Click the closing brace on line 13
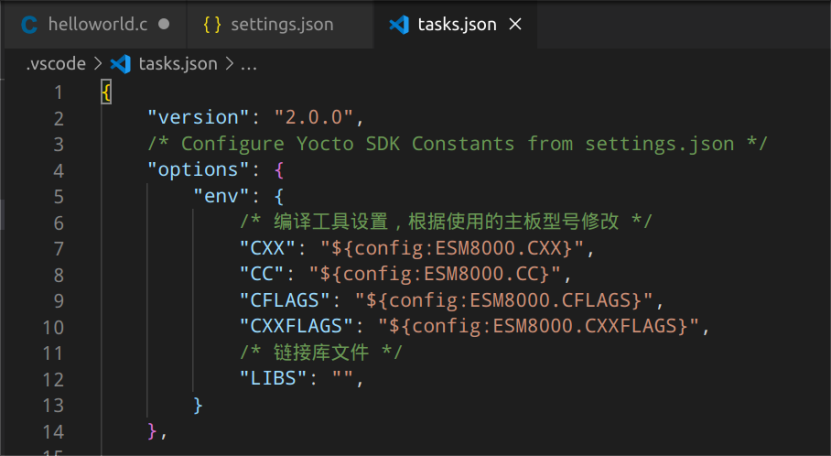Screen dimensions: 831x456 click(198, 405)
